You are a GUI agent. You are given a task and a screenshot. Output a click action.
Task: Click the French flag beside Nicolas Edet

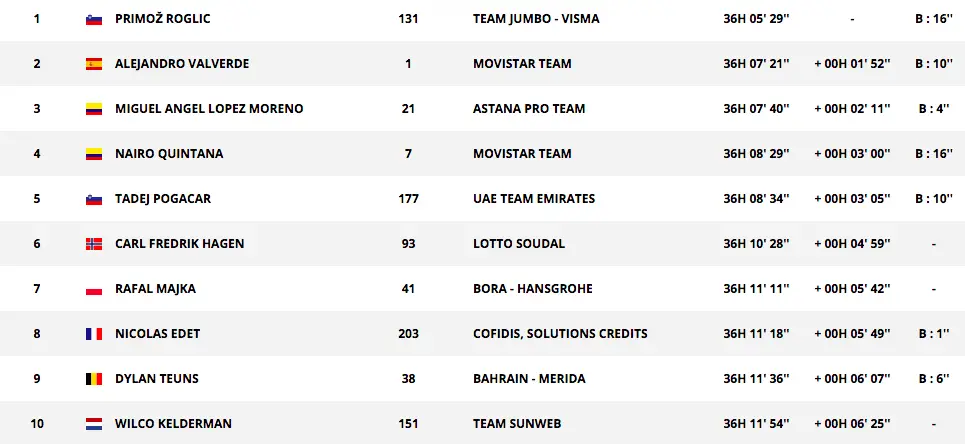click(x=94, y=334)
